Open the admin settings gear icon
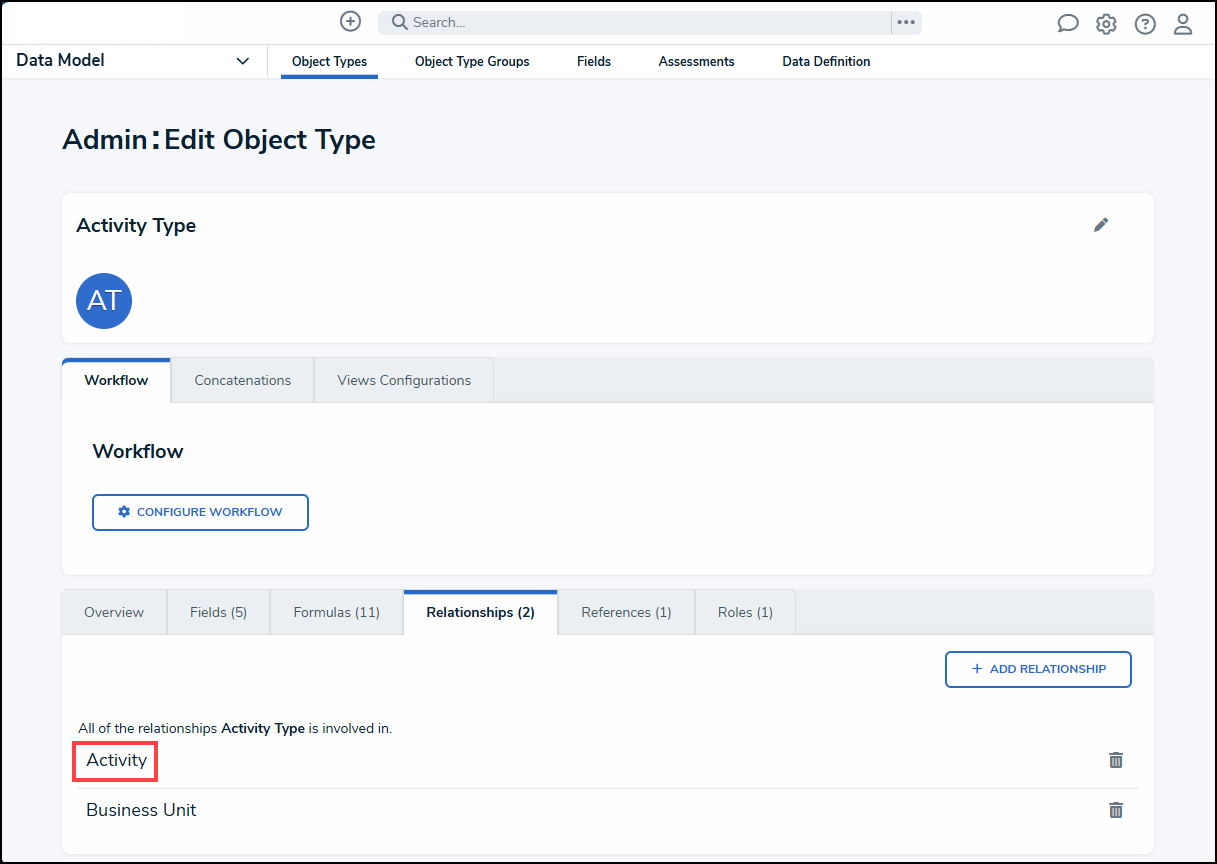The image size is (1217, 864). 1106,24
